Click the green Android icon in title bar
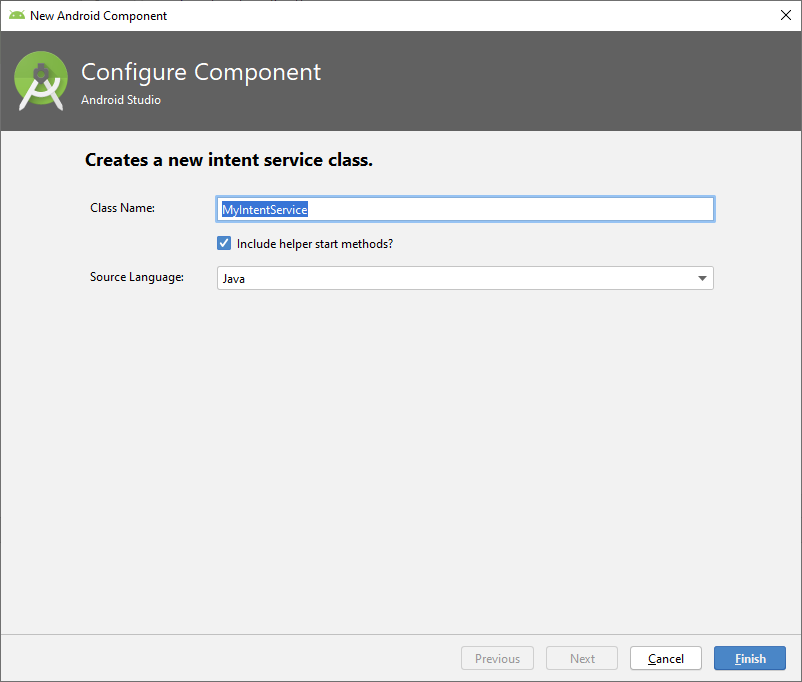 point(16,15)
